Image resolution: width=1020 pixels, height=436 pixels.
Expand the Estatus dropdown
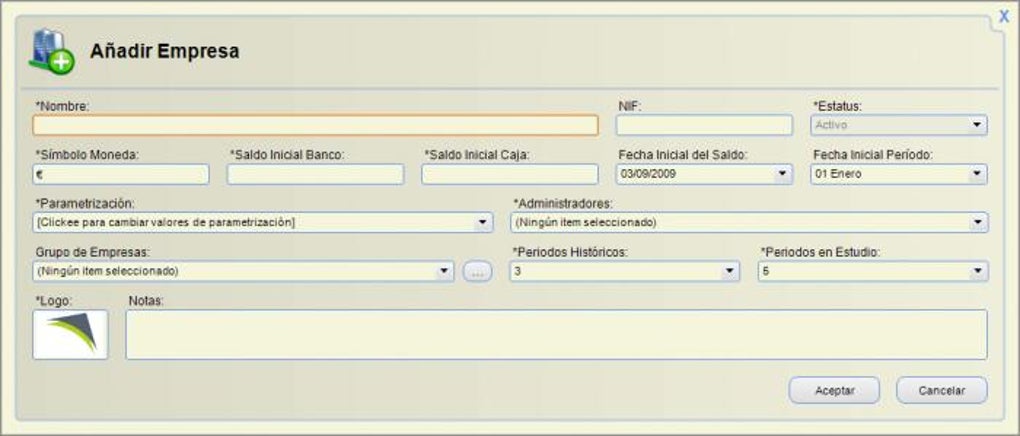976,125
